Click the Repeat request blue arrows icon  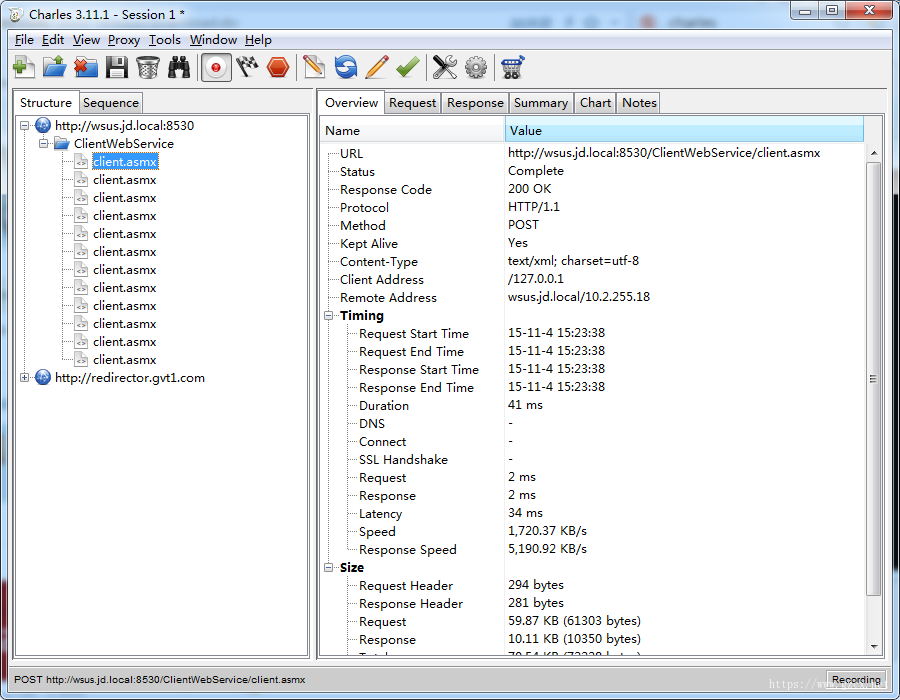point(346,67)
